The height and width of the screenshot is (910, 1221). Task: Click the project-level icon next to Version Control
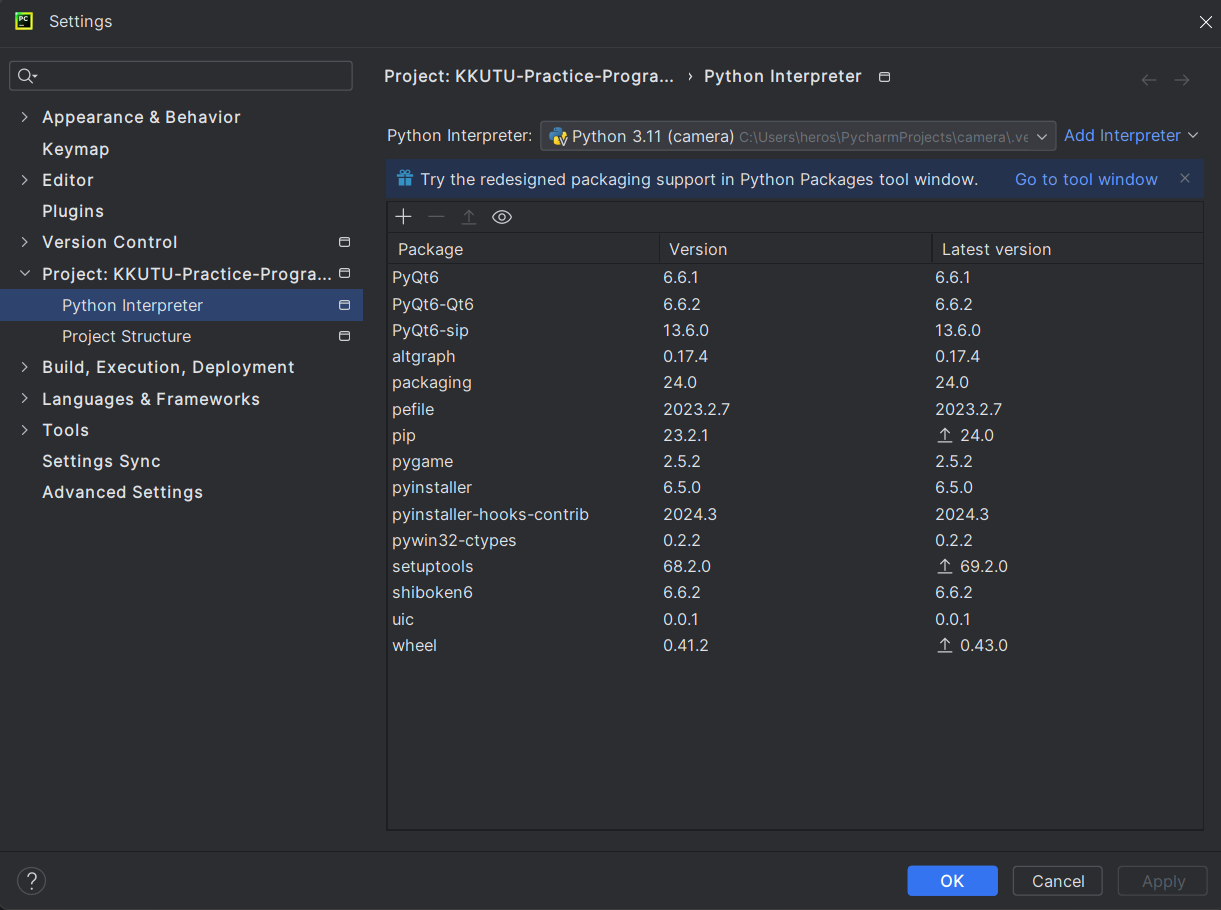[344, 242]
